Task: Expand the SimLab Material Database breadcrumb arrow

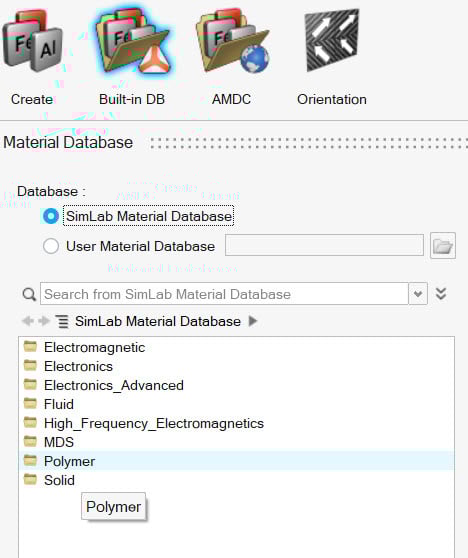Action: (x=253, y=321)
